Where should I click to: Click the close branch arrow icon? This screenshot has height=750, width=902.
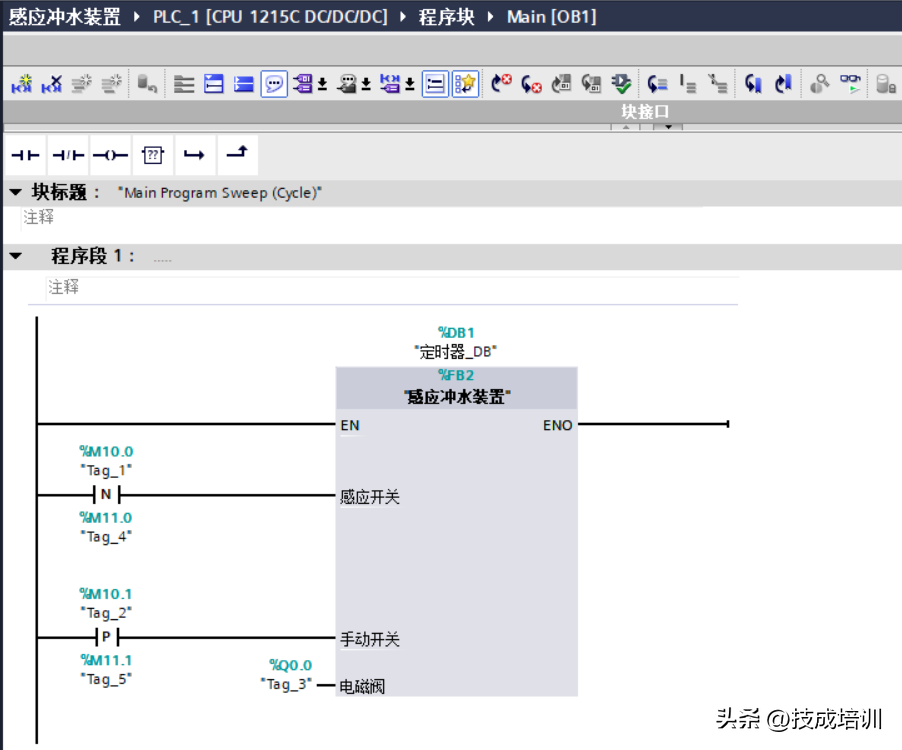coord(237,155)
